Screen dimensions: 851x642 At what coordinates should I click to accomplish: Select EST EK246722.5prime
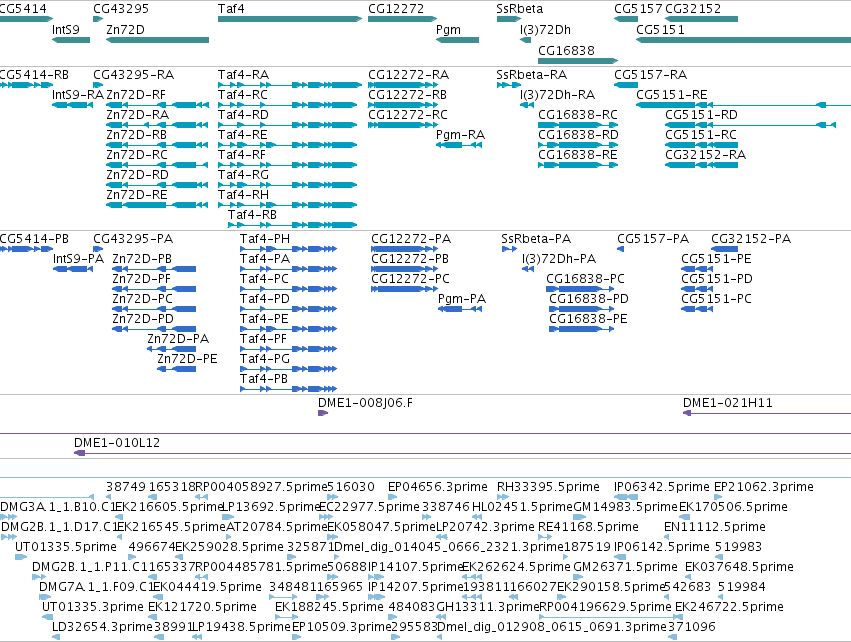click(x=678, y=616)
